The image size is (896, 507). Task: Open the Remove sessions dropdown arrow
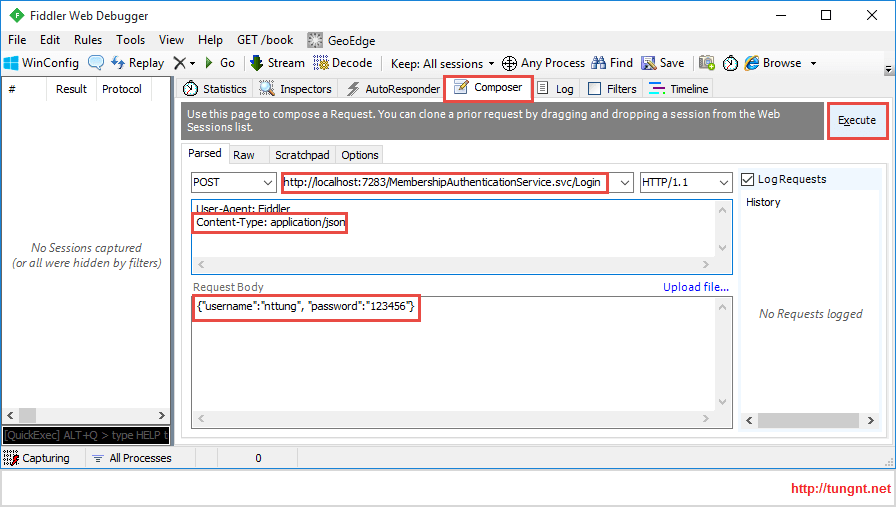[x=193, y=63]
